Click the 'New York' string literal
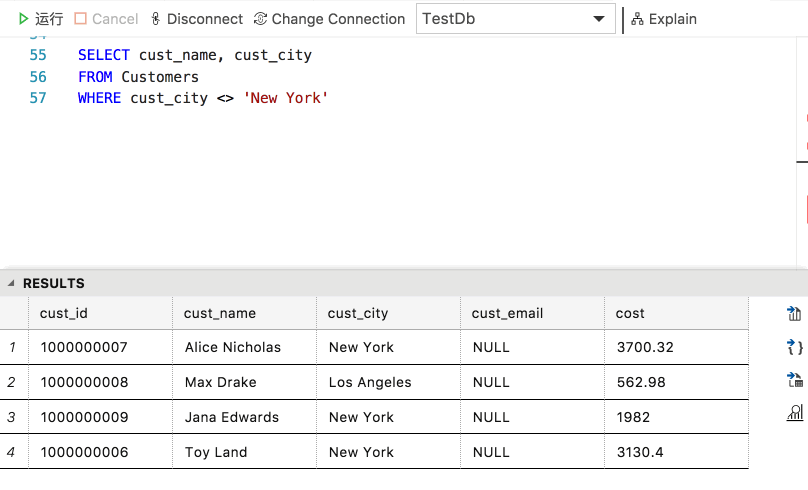This screenshot has height=490, width=808. pyautogui.click(x=285, y=98)
